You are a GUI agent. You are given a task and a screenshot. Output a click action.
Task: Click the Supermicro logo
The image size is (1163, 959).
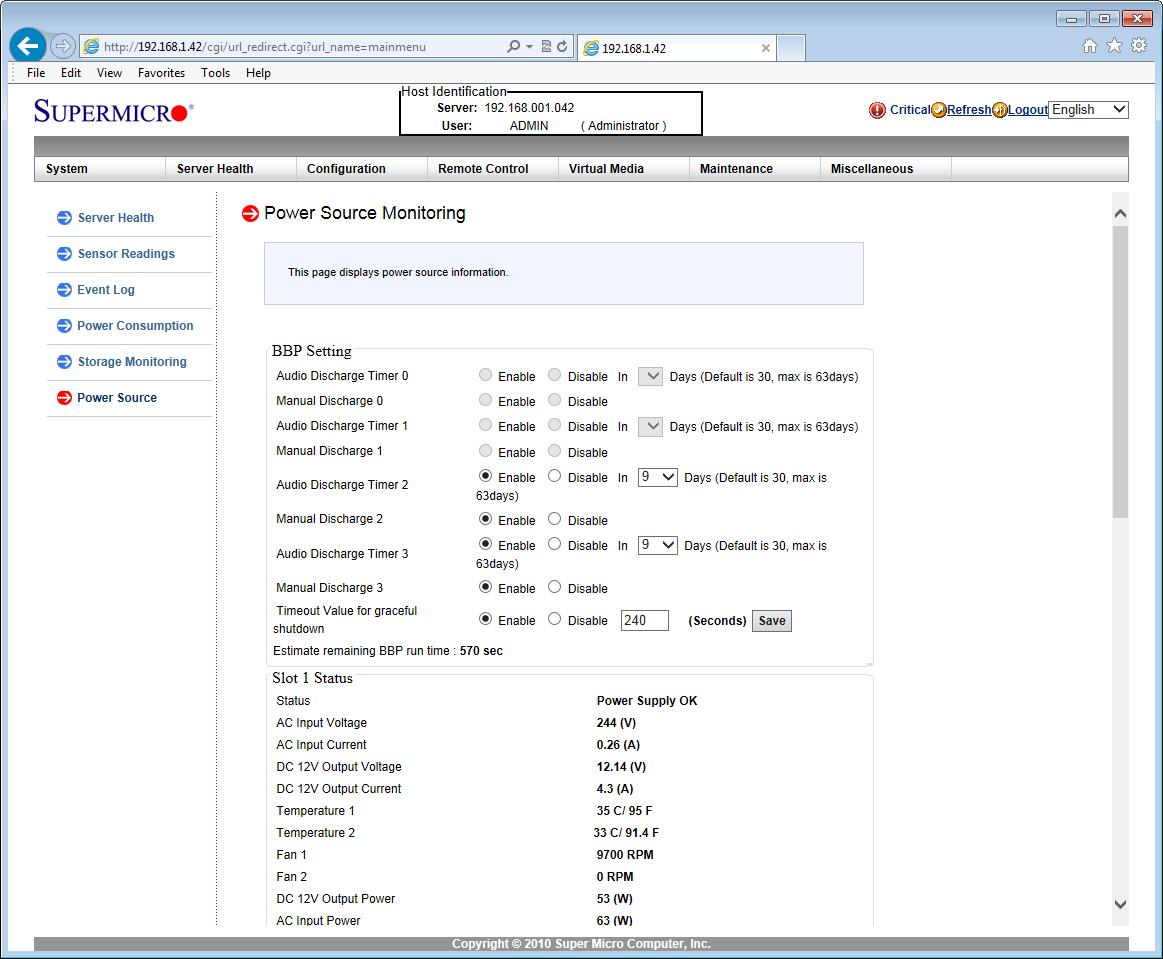click(x=113, y=111)
